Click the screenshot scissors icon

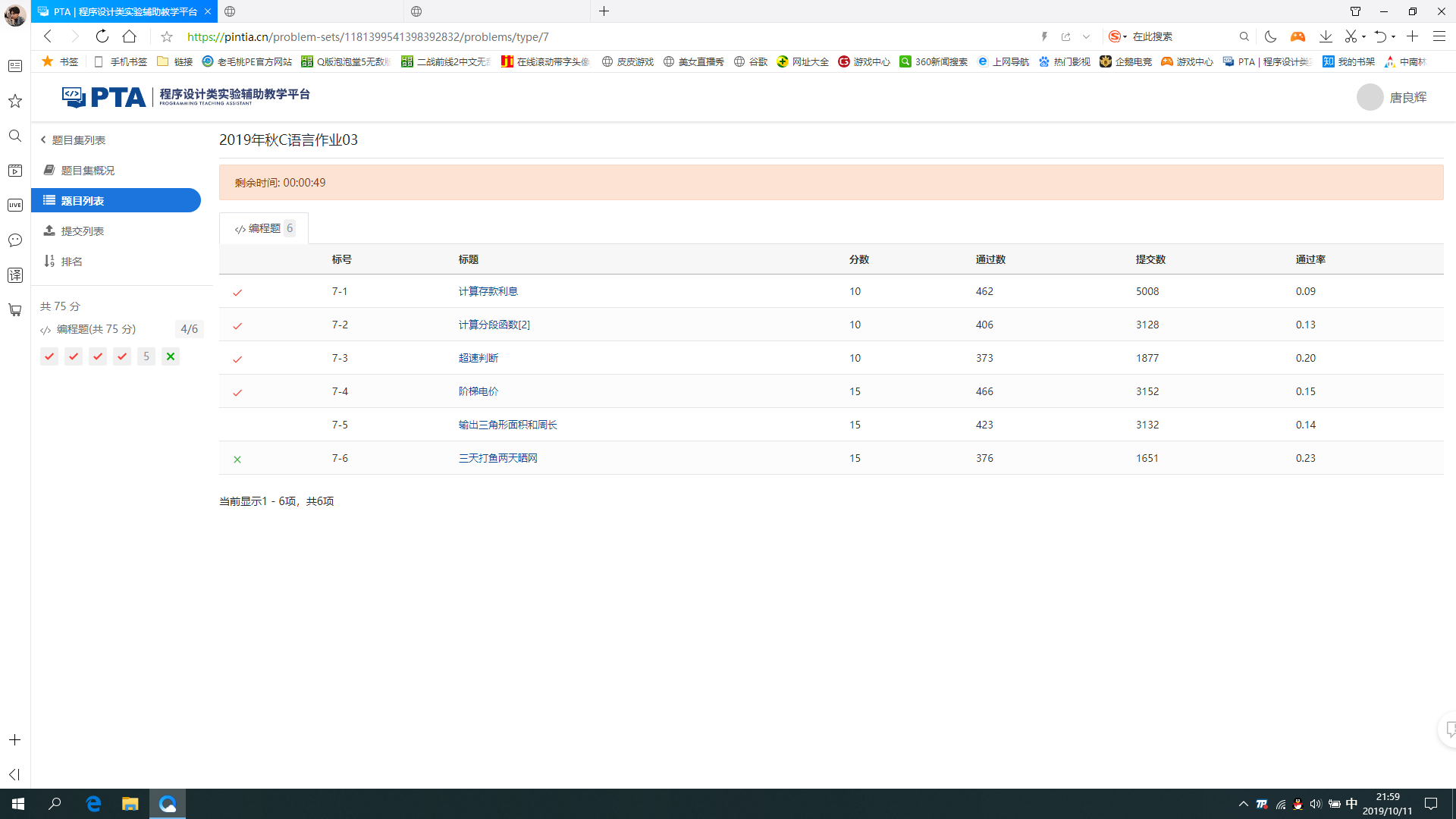1350,36
